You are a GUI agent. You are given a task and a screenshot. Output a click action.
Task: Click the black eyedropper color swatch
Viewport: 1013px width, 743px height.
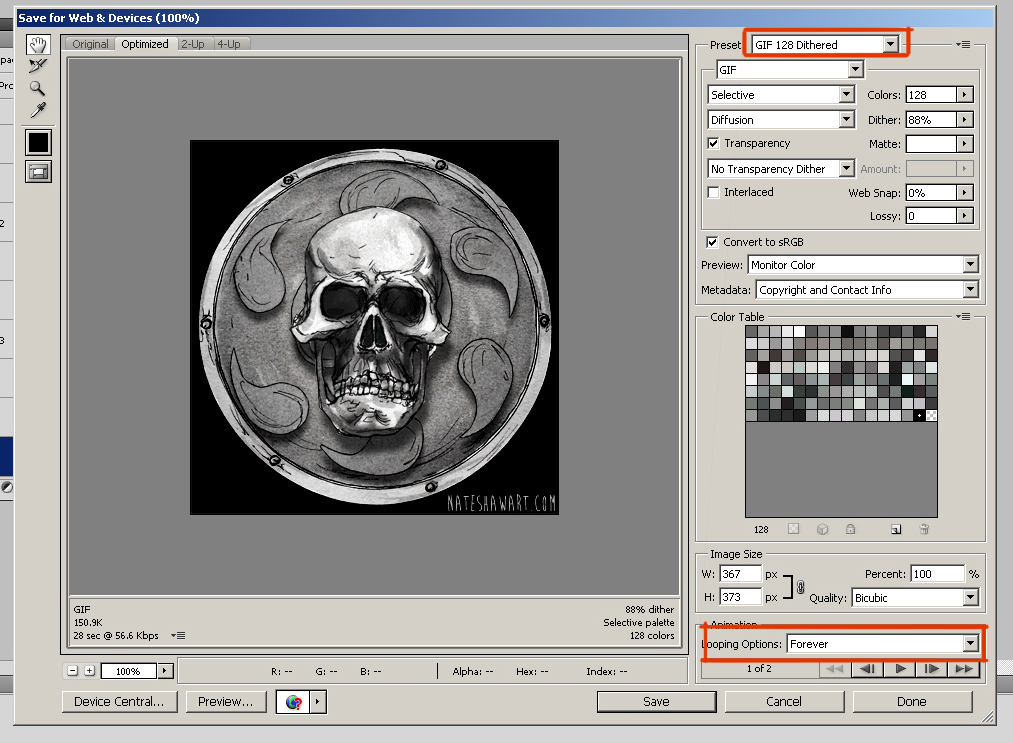click(x=38, y=142)
